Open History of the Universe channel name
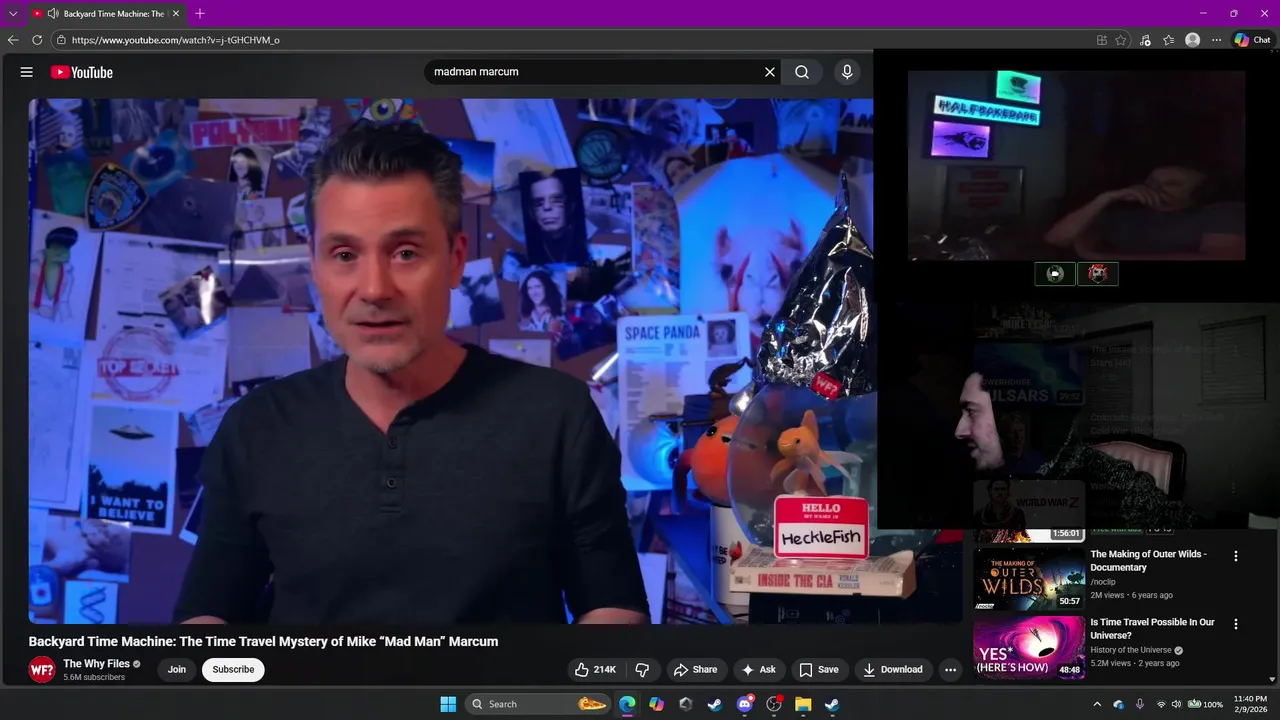 (1131, 650)
